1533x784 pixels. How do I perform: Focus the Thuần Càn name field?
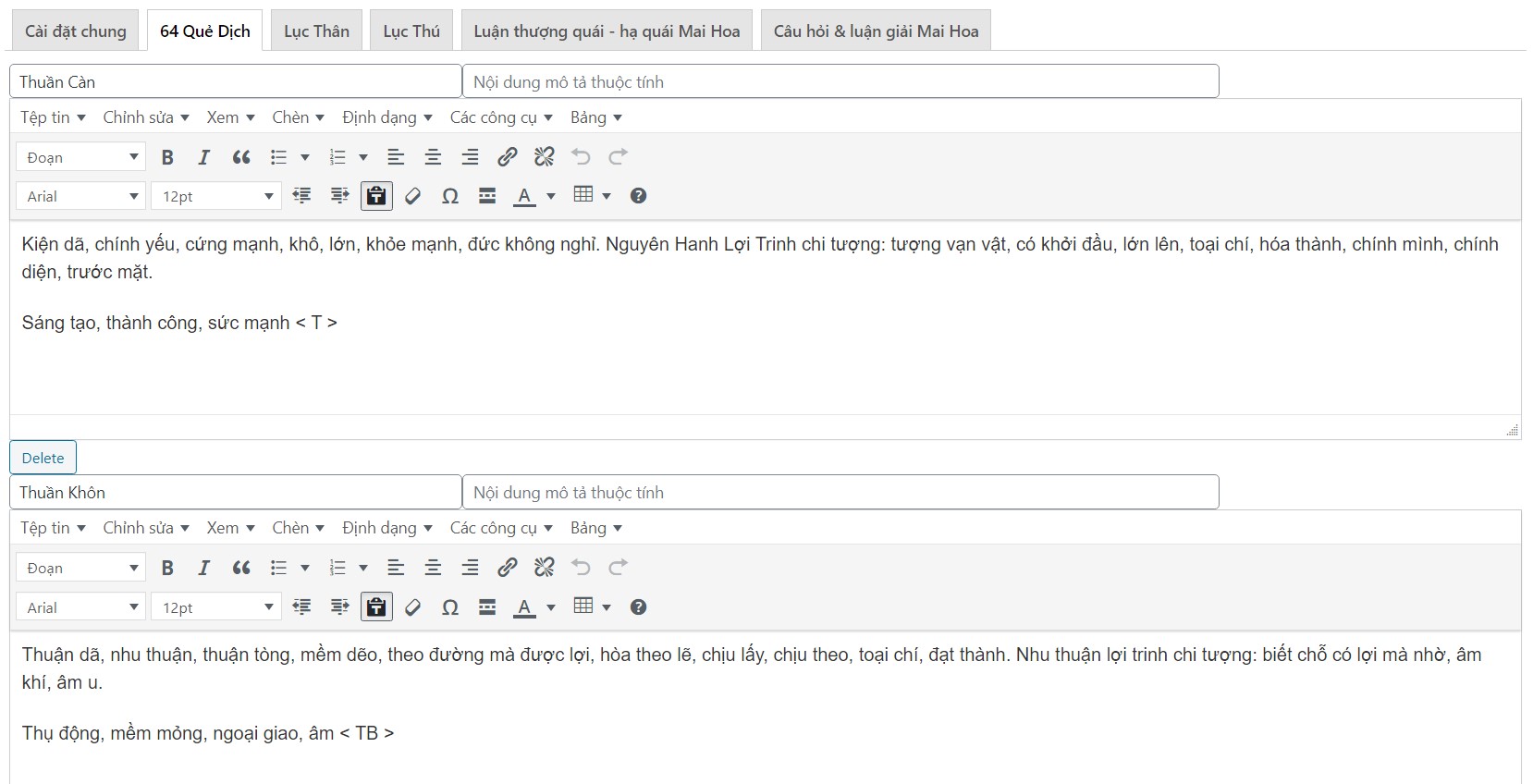[x=236, y=81]
